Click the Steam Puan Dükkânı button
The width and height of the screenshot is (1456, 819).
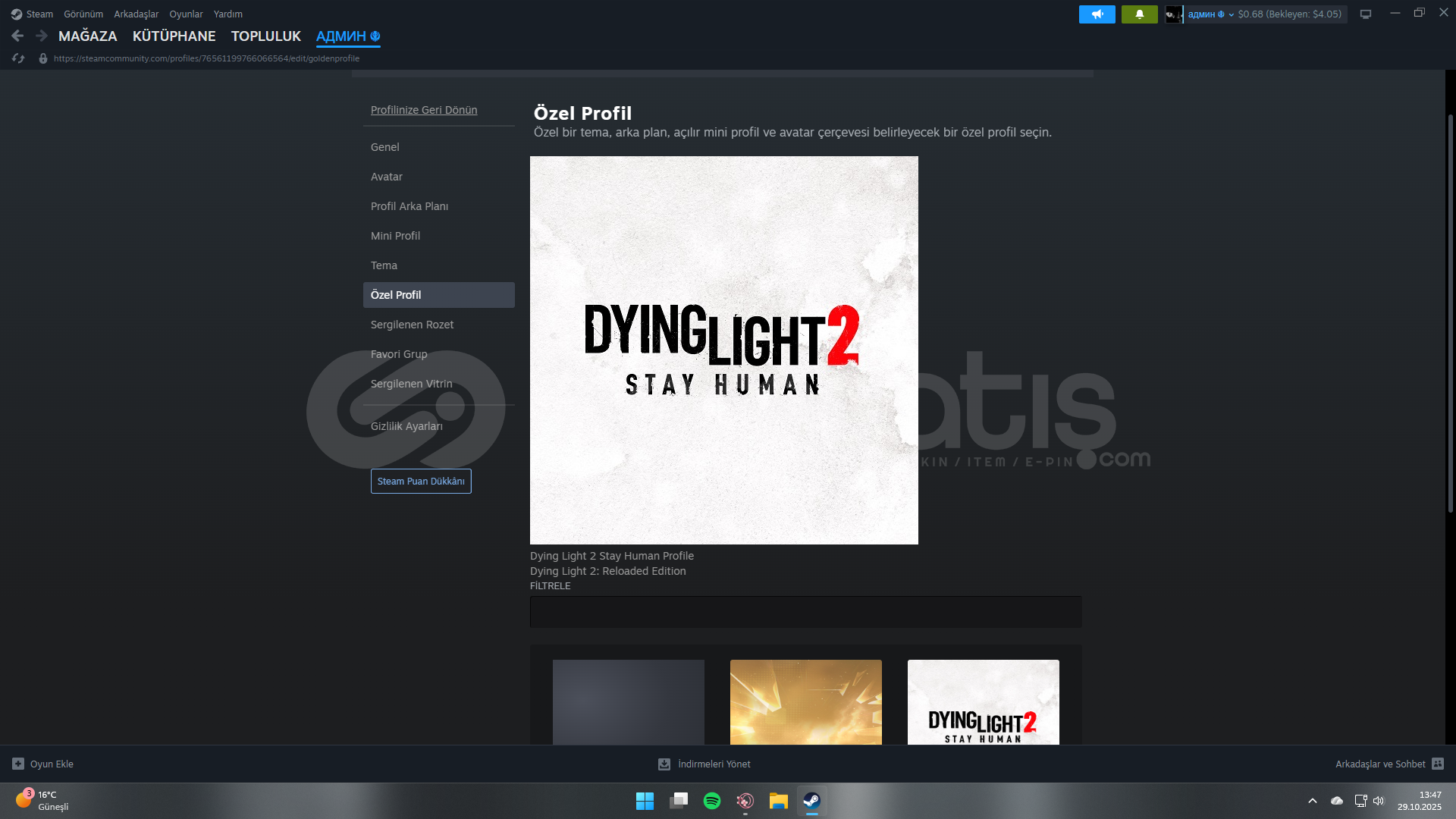pyautogui.click(x=421, y=481)
